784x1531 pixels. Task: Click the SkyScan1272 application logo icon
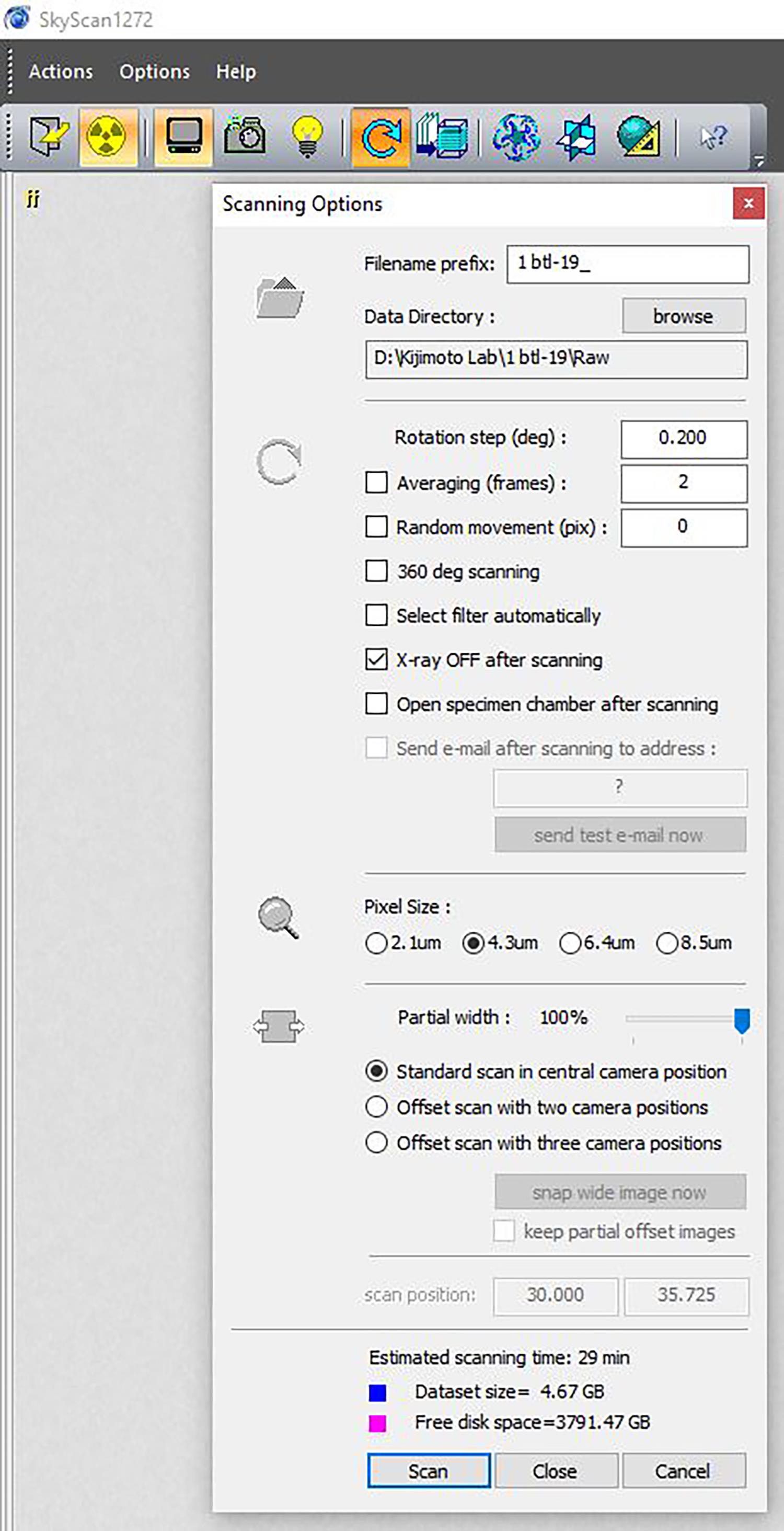coord(16,18)
